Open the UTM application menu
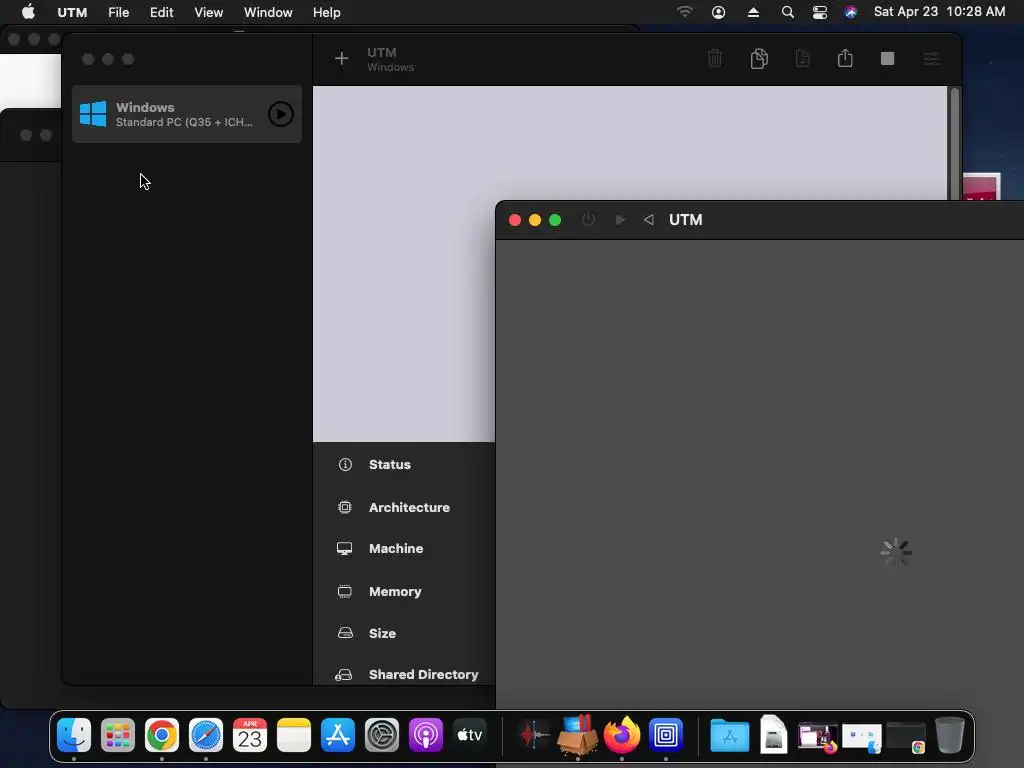The width and height of the screenshot is (1024, 768). click(x=72, y=12)
